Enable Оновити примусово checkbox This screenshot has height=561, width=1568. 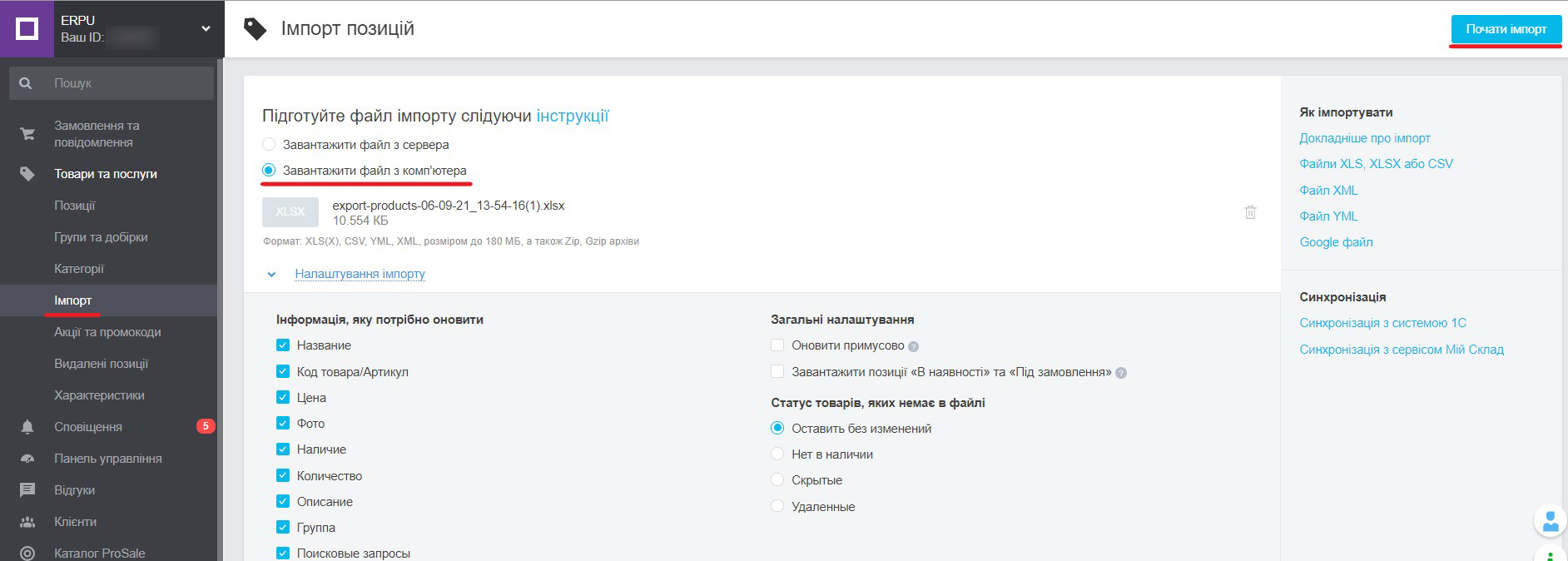(777, 345)
